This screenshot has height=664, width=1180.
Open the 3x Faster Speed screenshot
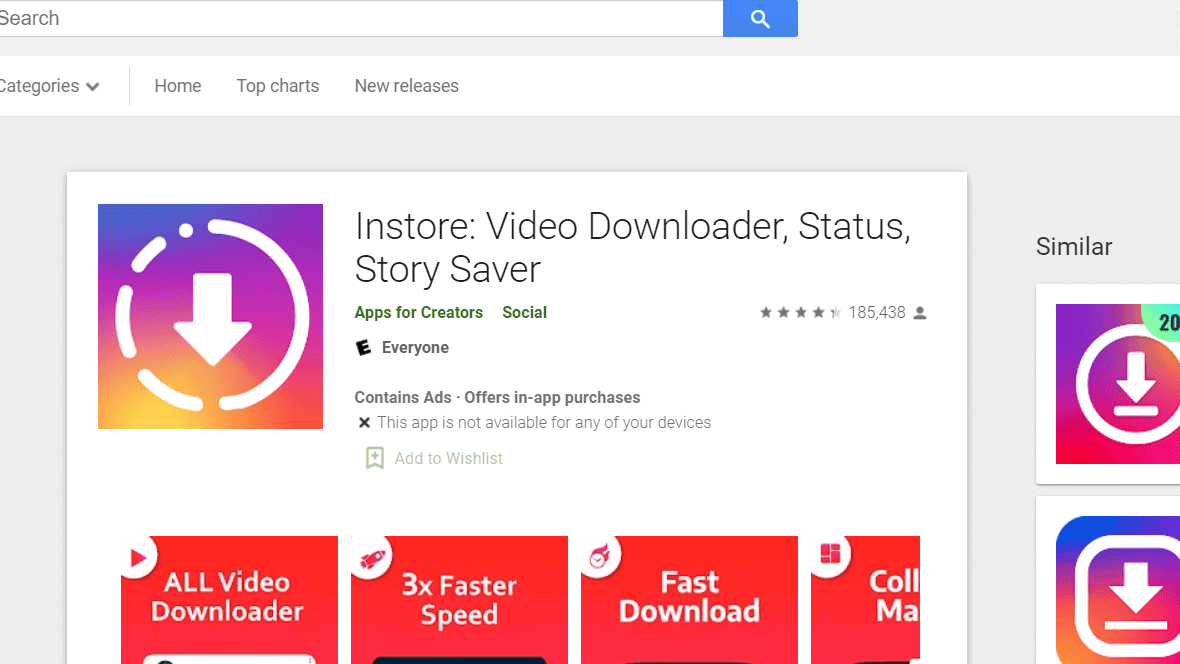tap(459, 600)
